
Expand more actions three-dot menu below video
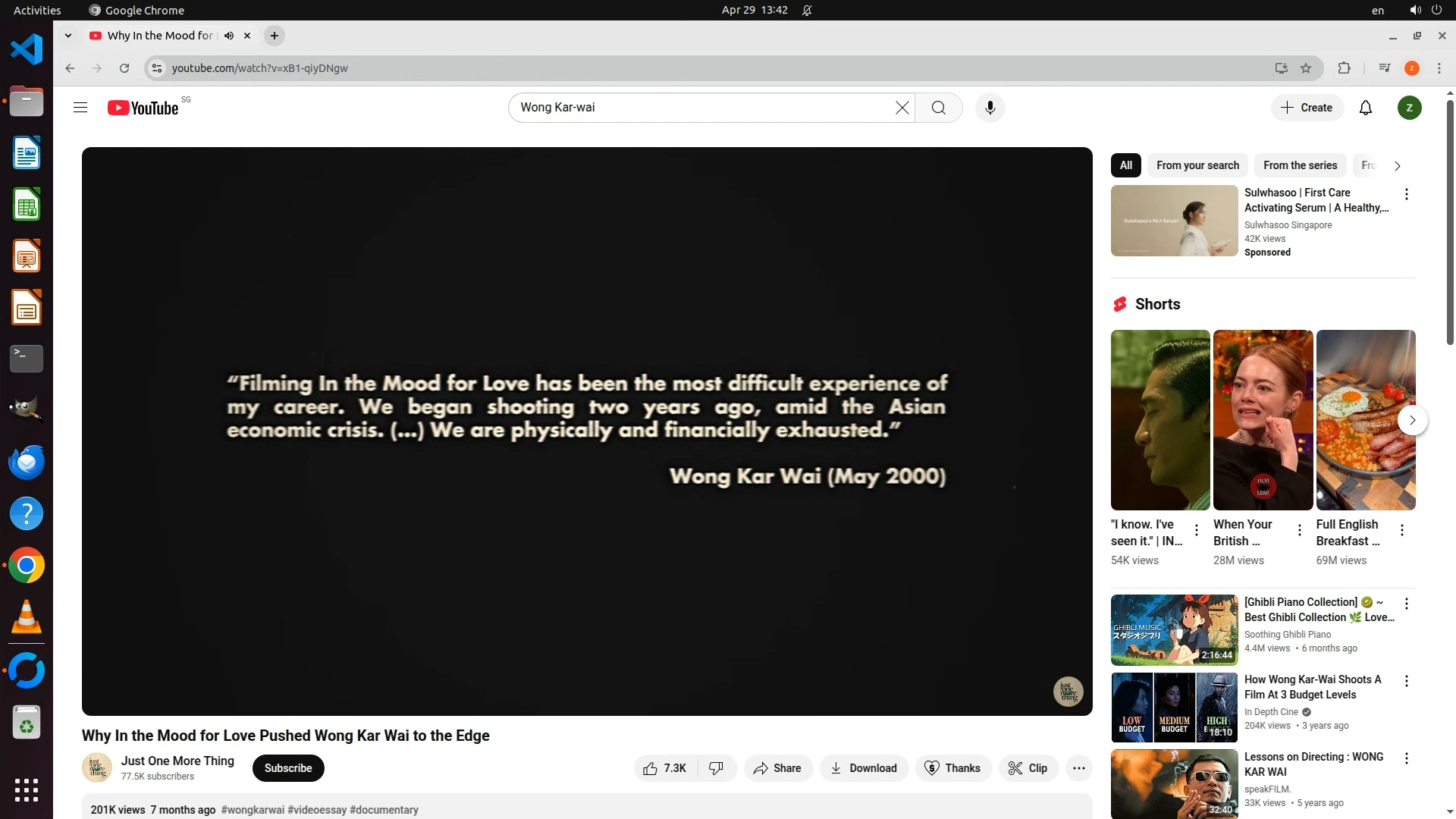coord(1078,768)
